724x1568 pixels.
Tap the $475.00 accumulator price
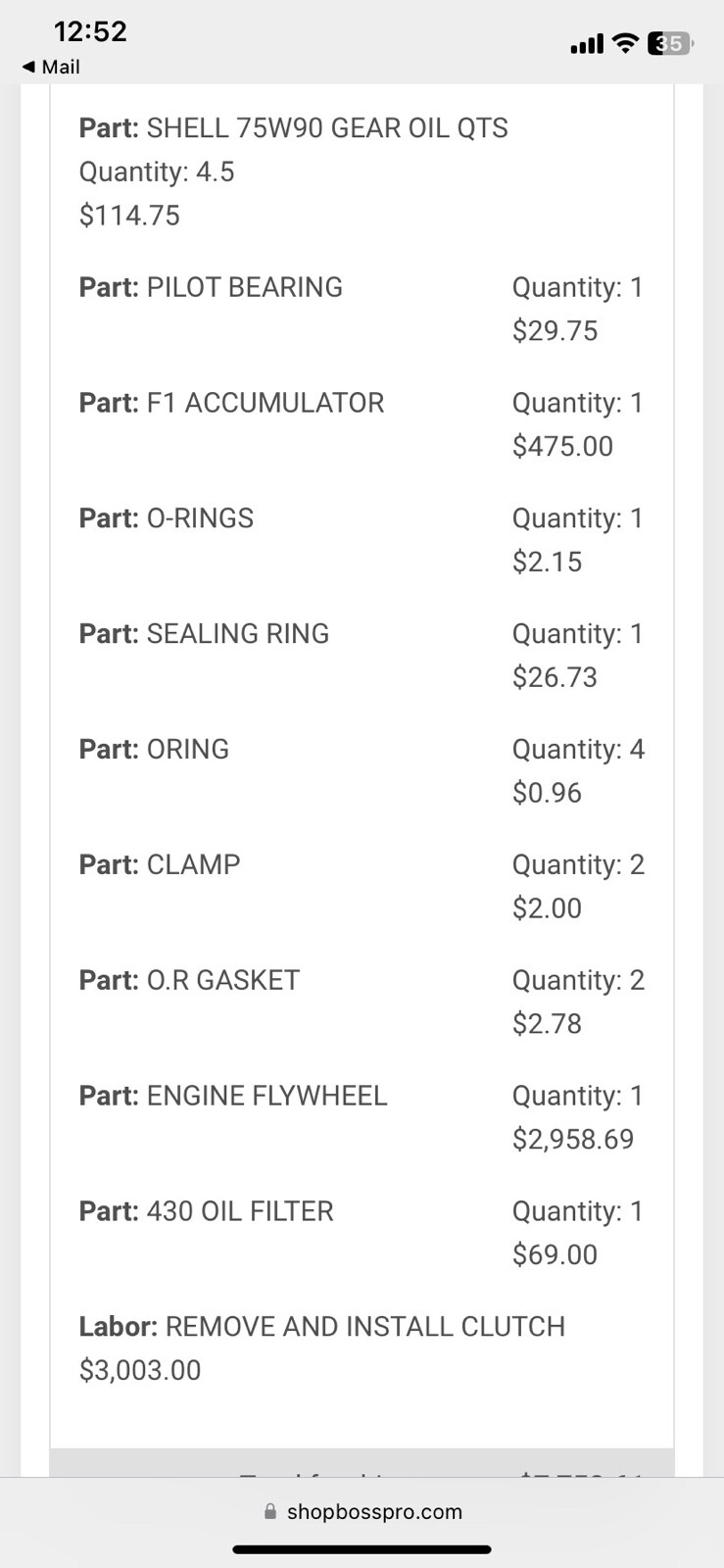click(x=562, y=446)
